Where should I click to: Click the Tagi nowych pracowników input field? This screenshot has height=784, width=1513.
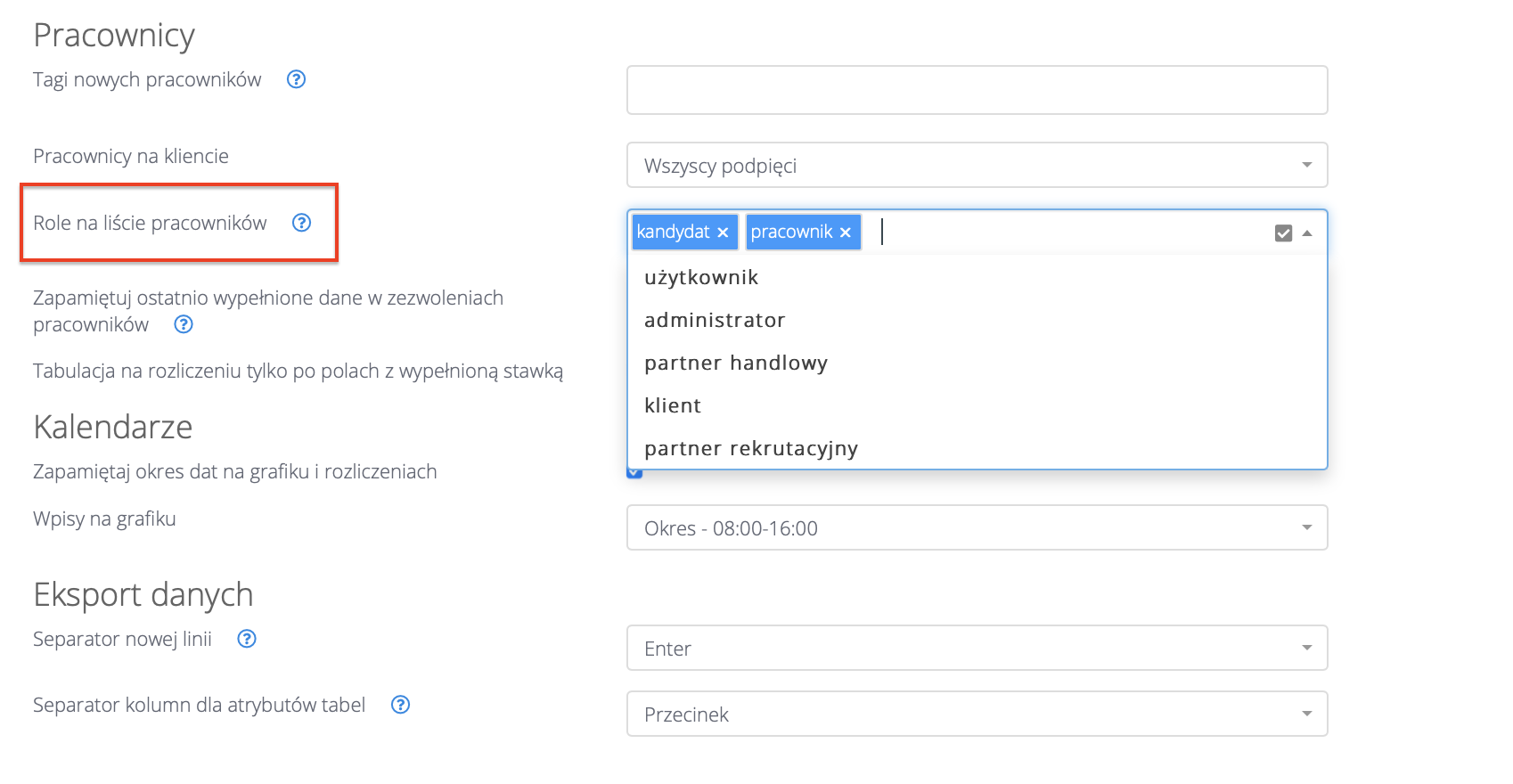(977, 90)
